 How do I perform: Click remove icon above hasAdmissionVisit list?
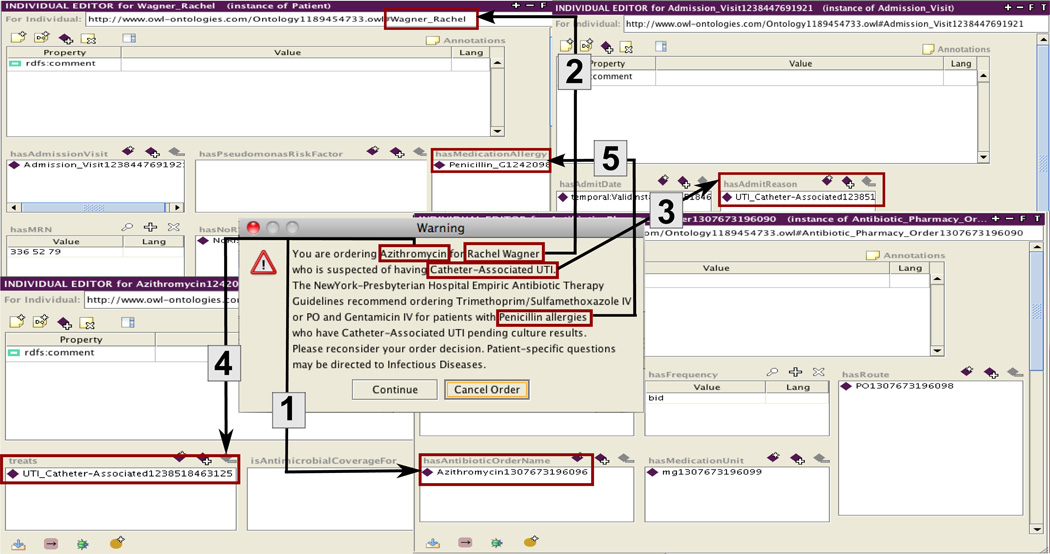175,151
